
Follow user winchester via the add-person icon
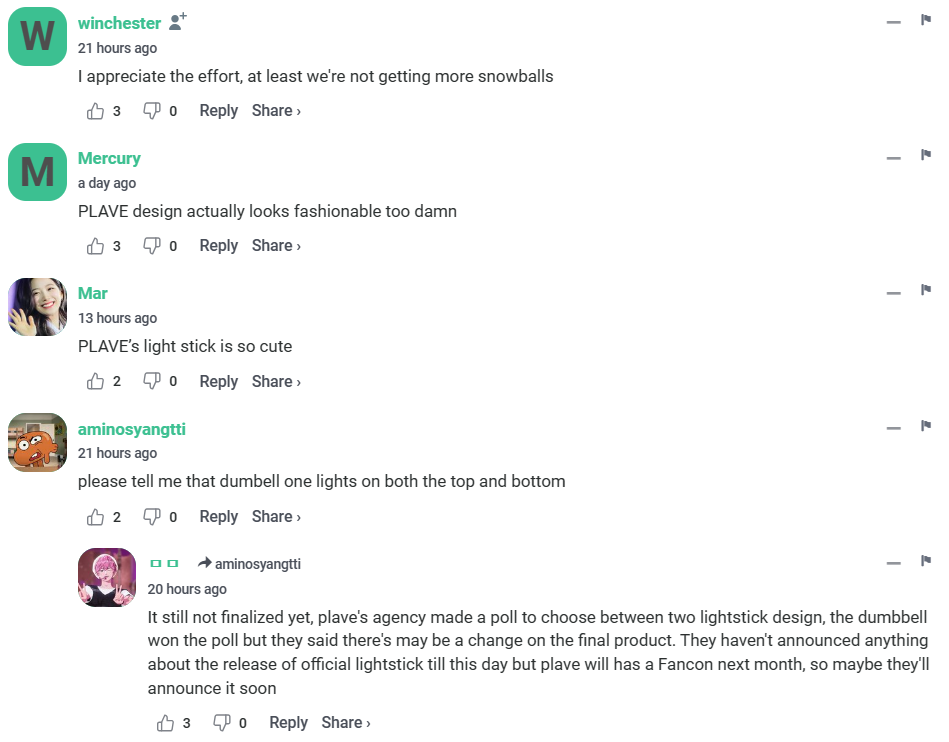click(178, 22)
